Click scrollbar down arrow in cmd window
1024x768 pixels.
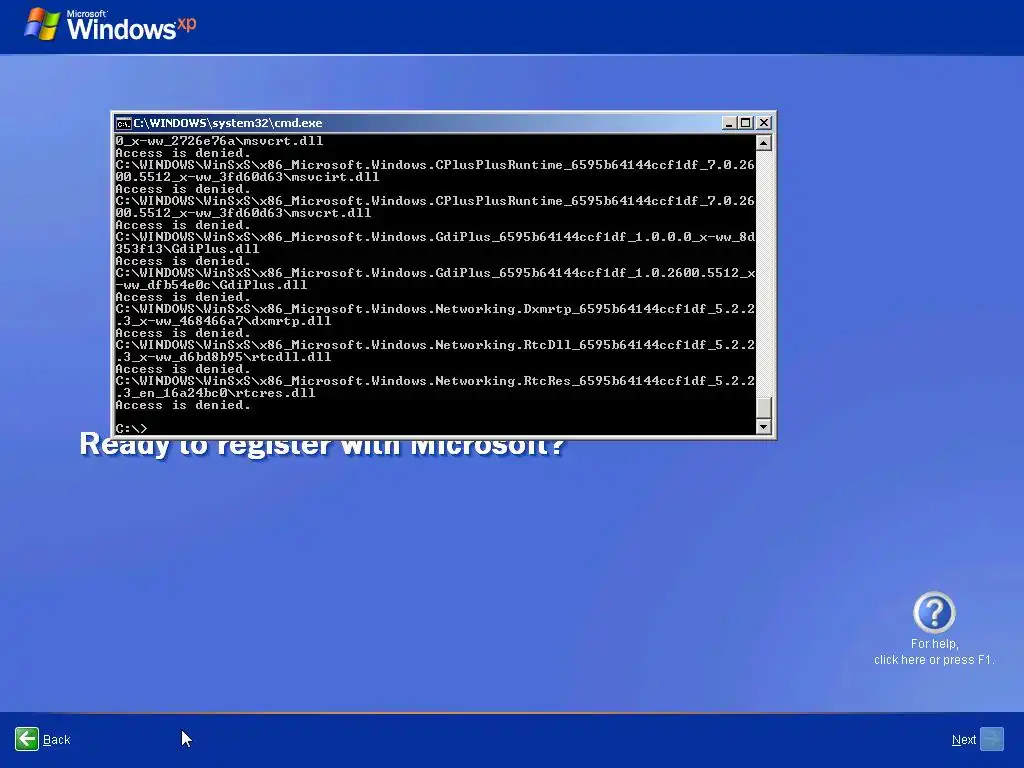click(x=763, y=426)
